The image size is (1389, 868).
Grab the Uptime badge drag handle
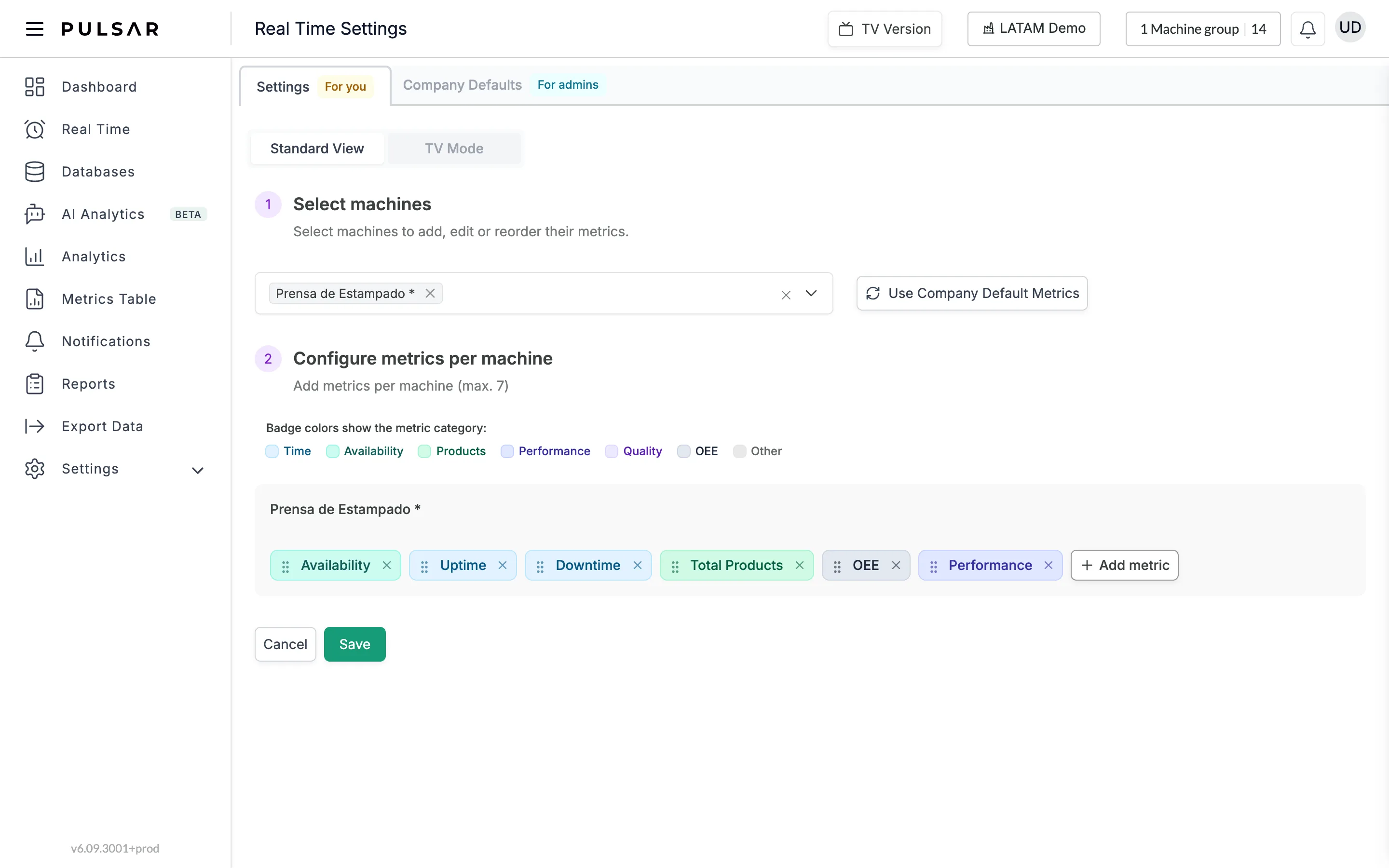(x=424, y=567)
